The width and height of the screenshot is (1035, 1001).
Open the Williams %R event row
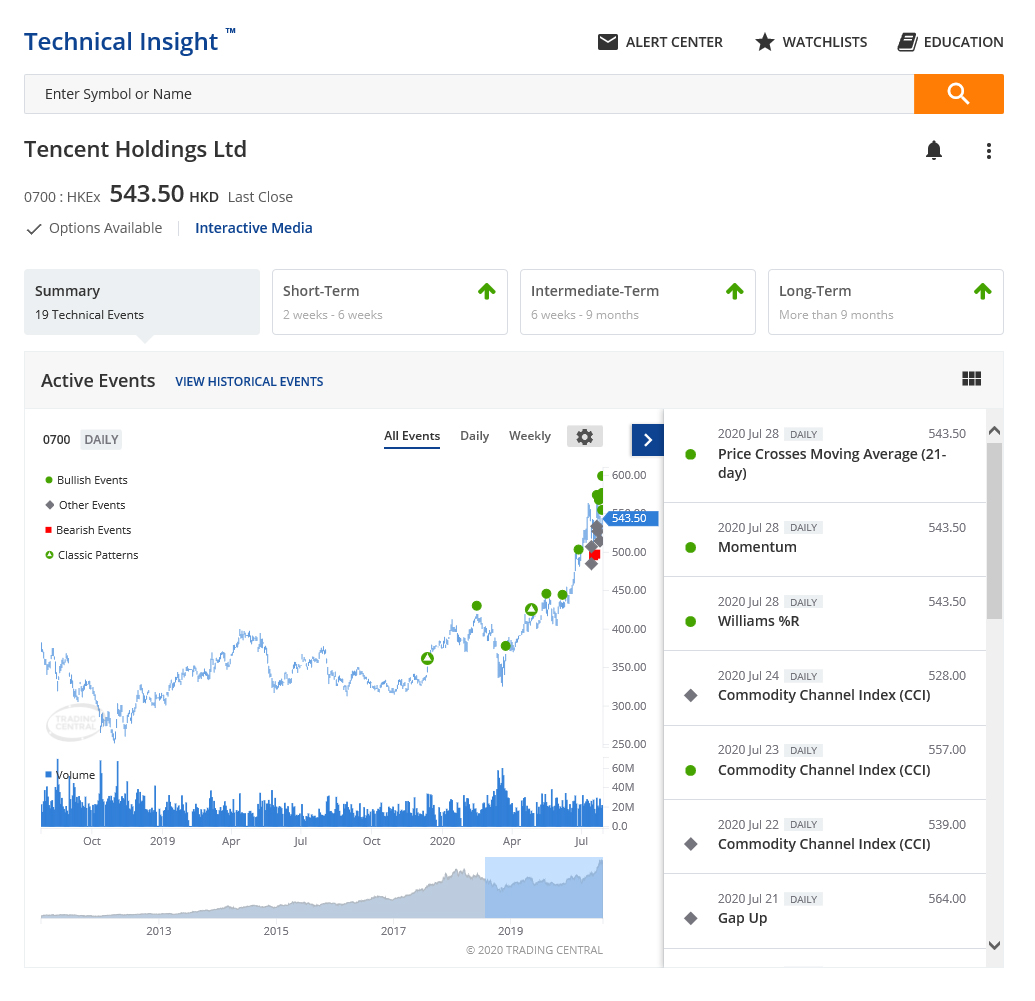point(824,614)
